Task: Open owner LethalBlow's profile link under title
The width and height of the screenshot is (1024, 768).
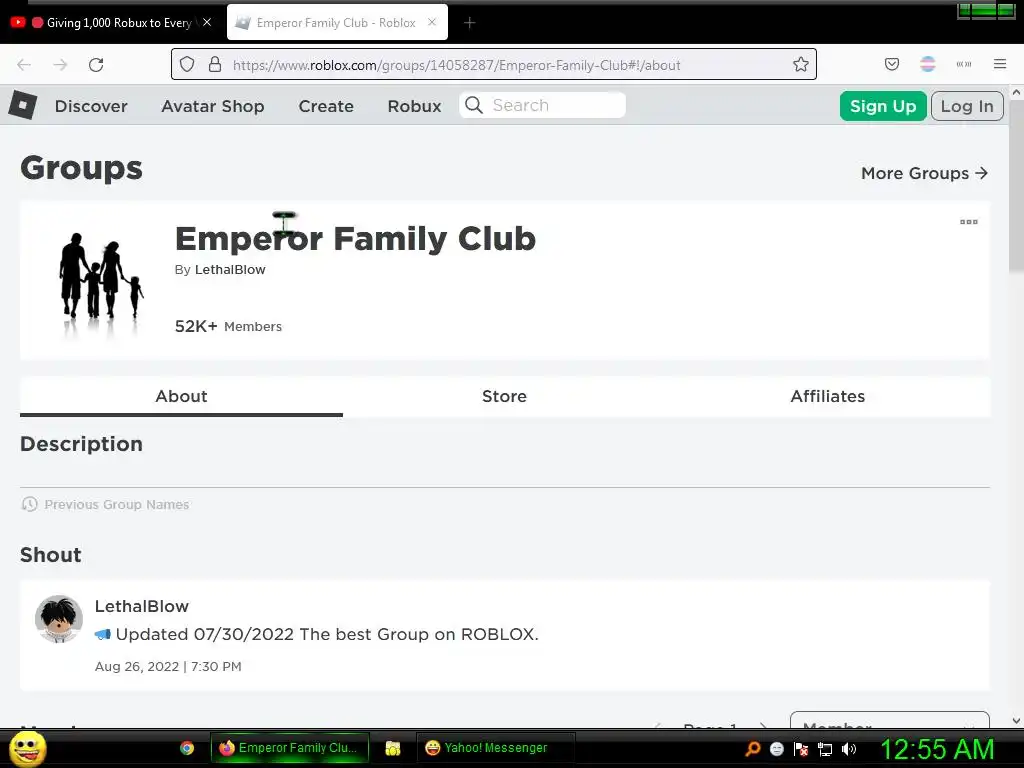Action: (x=230, y=270)
